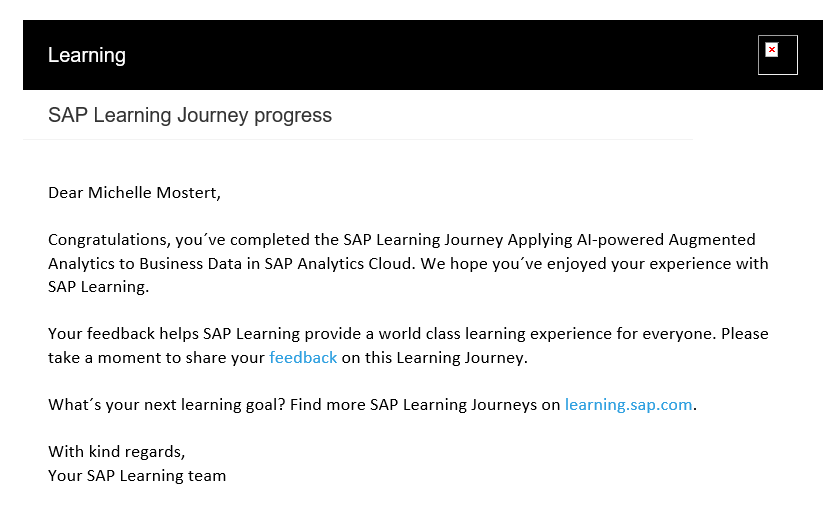Click the Dear Michelle Mostert greeting
Image resolution: width=840 pixels, height=522 pixels.
(x=134, y=193)
